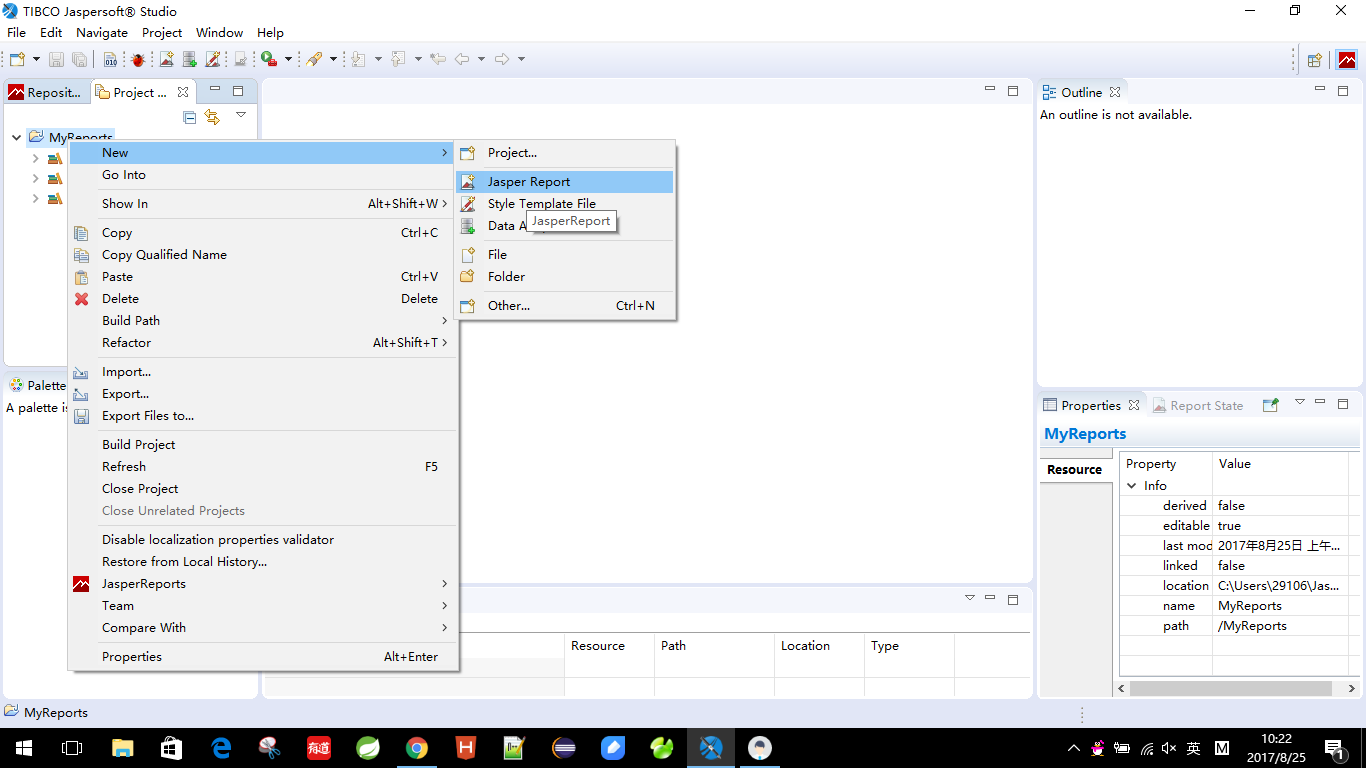
Task: Open Chrome from the Windows taskbar
Action: 417,748
